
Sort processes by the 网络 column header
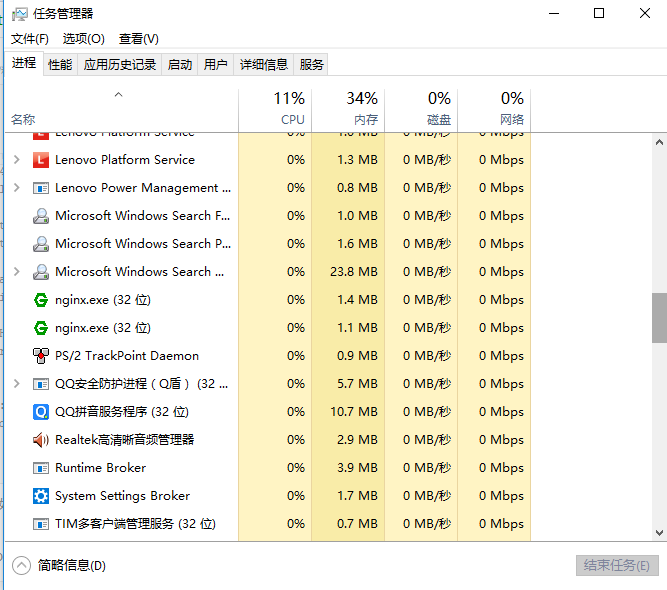pyautogui.click(x=494, y=110)
